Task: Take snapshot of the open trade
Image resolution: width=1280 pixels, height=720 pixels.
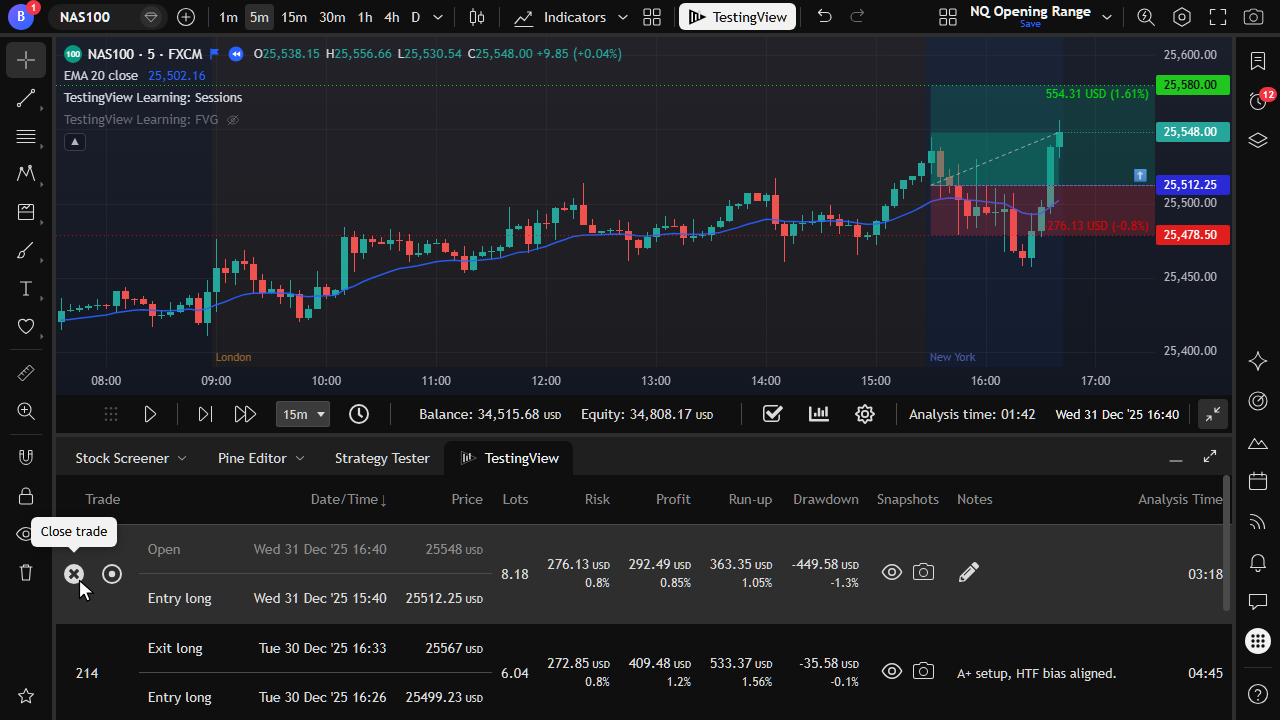Action: [x=924, y=572]
